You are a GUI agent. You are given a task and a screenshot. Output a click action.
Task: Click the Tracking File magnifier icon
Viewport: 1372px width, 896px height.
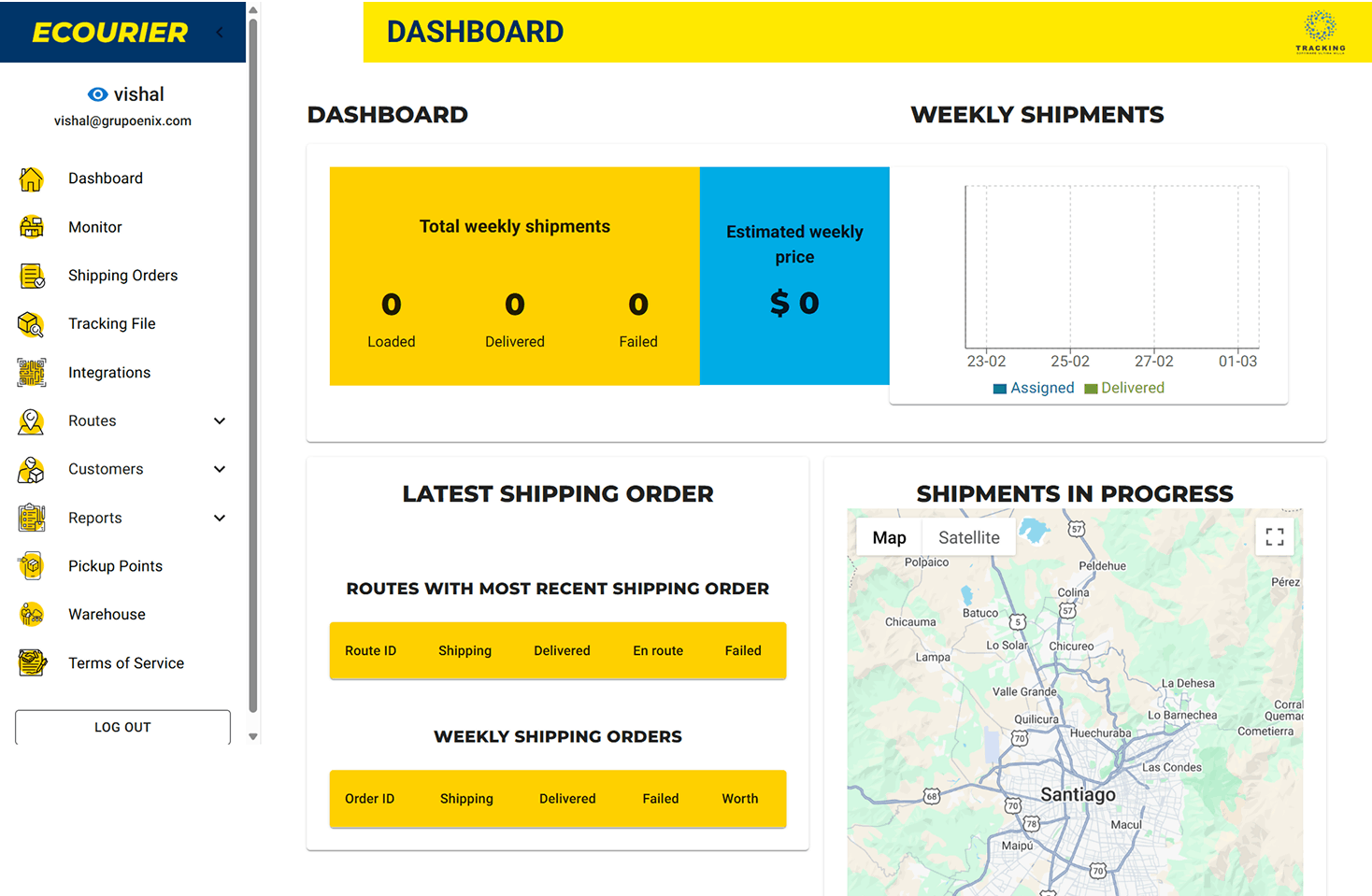(31, 324)
